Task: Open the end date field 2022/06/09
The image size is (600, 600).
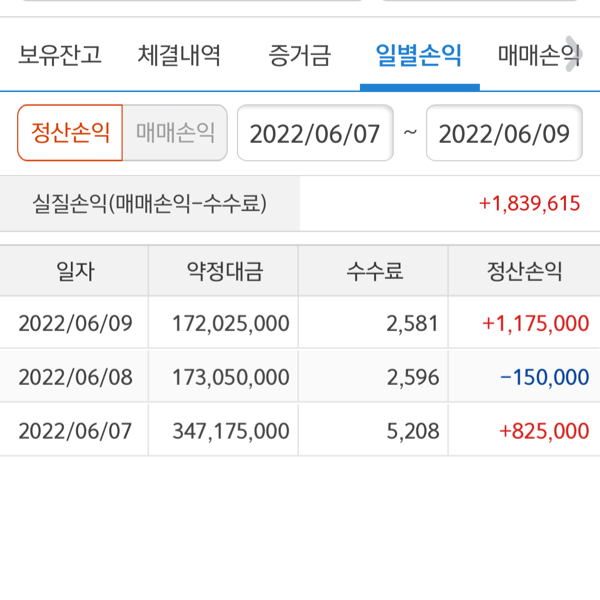Action: point(504,134)
